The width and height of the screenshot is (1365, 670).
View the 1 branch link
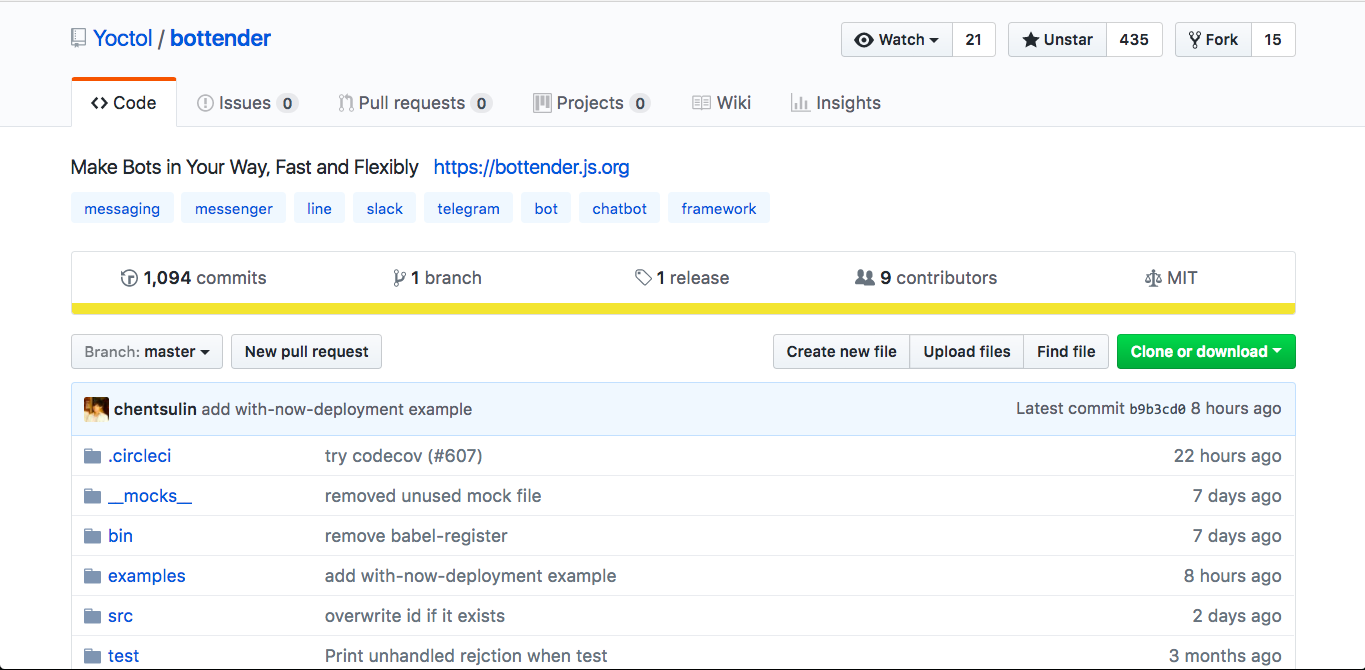(438, 278)
